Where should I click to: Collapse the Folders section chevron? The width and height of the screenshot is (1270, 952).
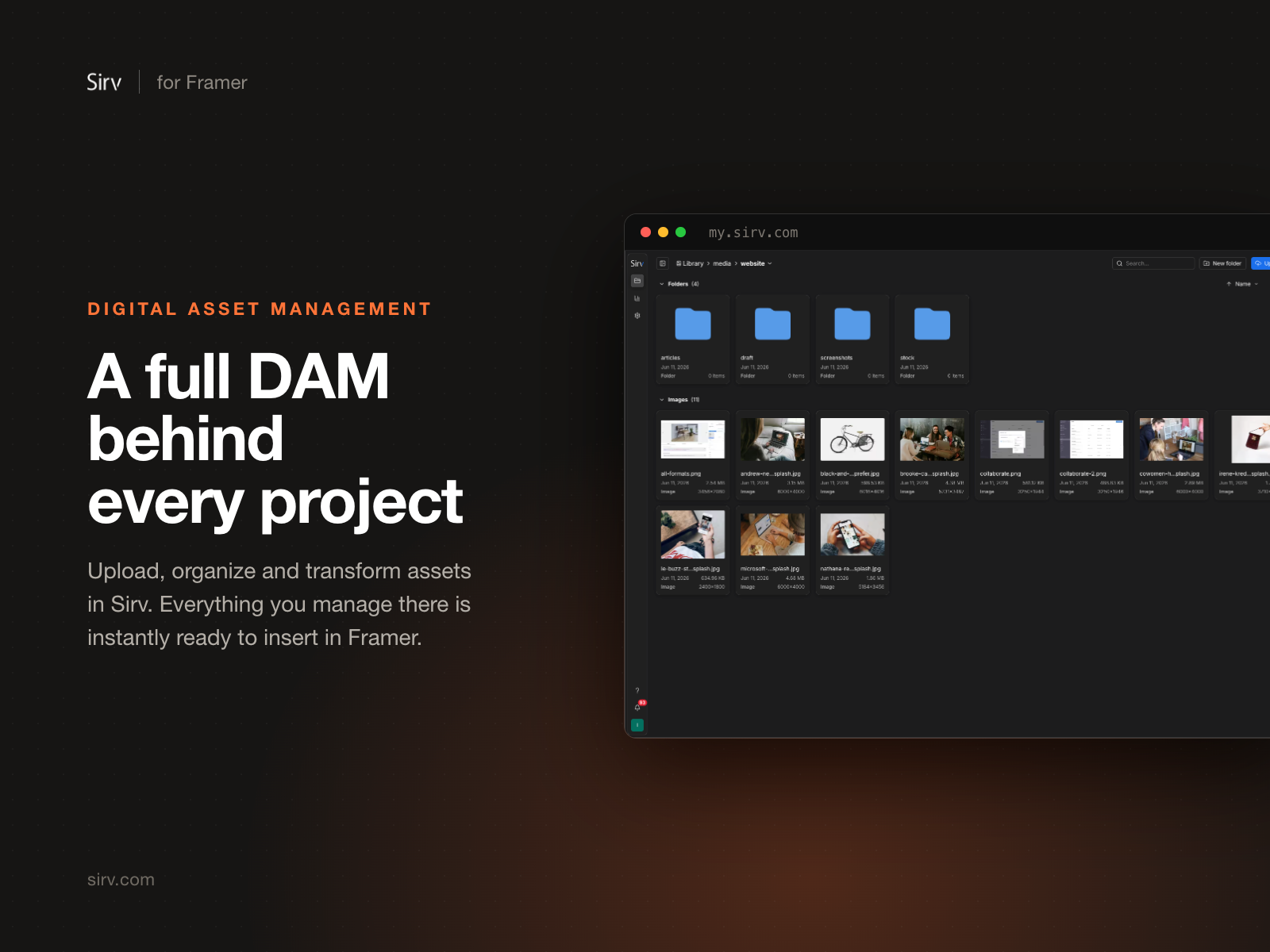[x=662, y=284]
